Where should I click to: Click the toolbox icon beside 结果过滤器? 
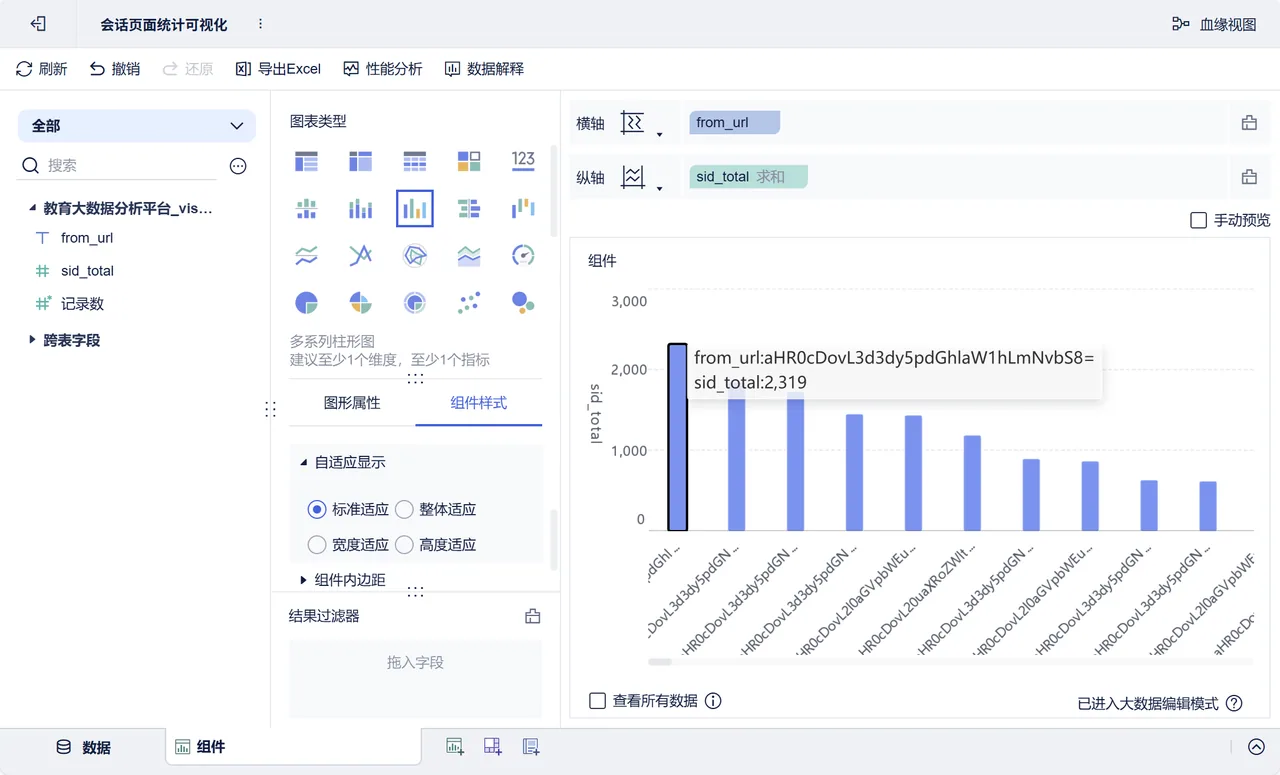click(533, 616)
